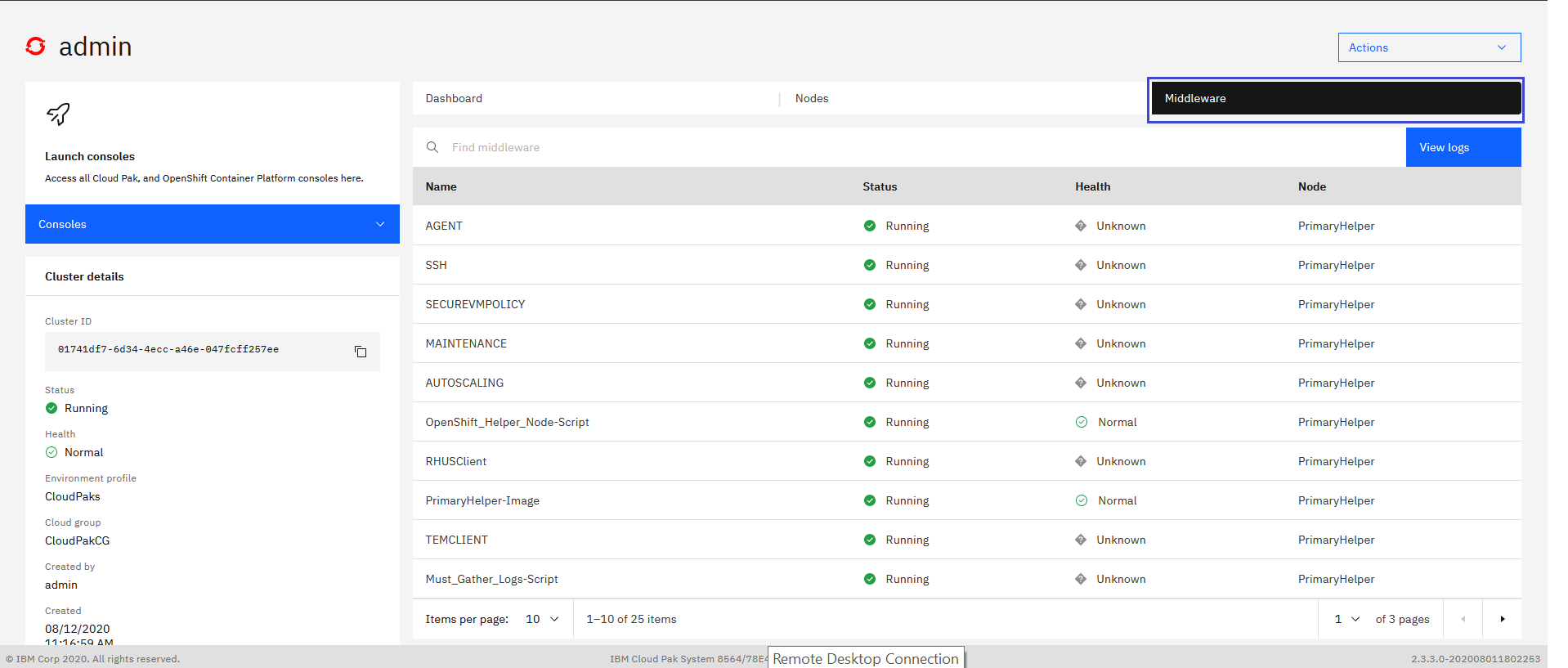1568x668 pixels.
Task: Click the red OpenShift logo beside admin
Action: [x=35, y=47]
